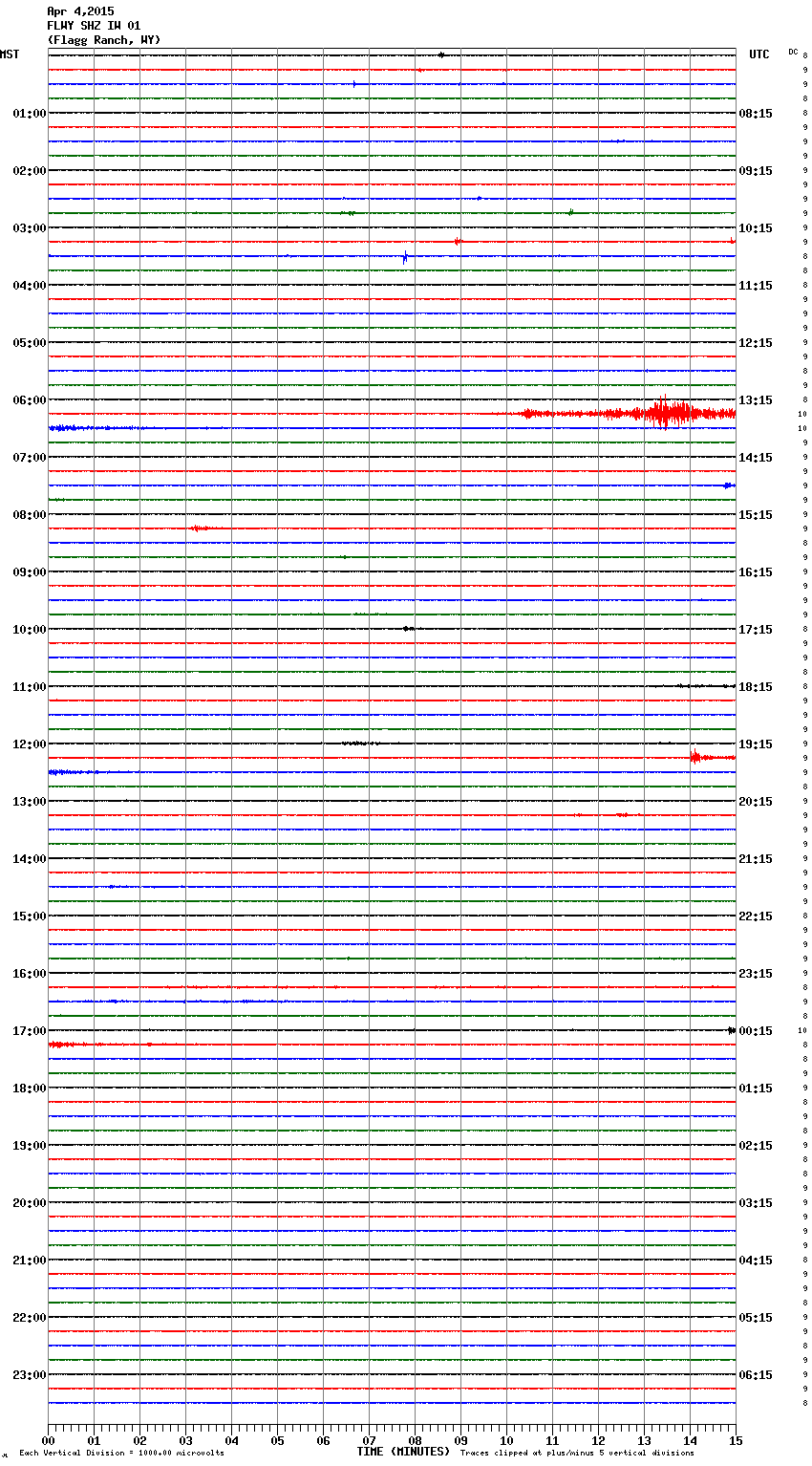Select the 05:00 MST time label
This screenshot has width=812, height=1466.
tap(29, 343)
